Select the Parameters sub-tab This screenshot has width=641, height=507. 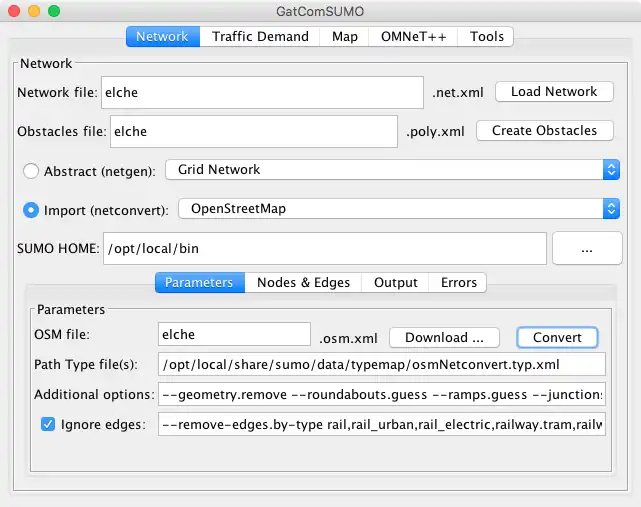[200, 283]
